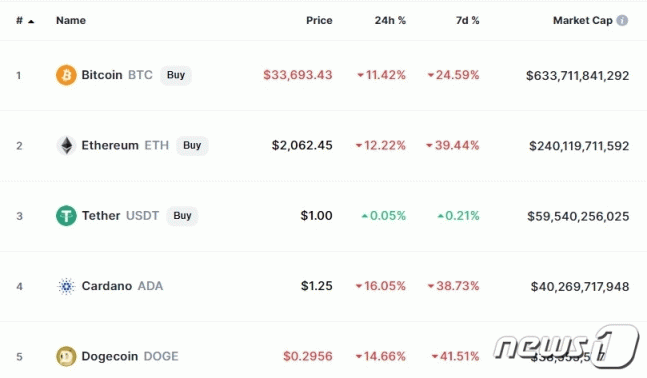The image size is (647, 378).
Task: Buy Bitcoin using the Buy button
Action: click(176, 75)
